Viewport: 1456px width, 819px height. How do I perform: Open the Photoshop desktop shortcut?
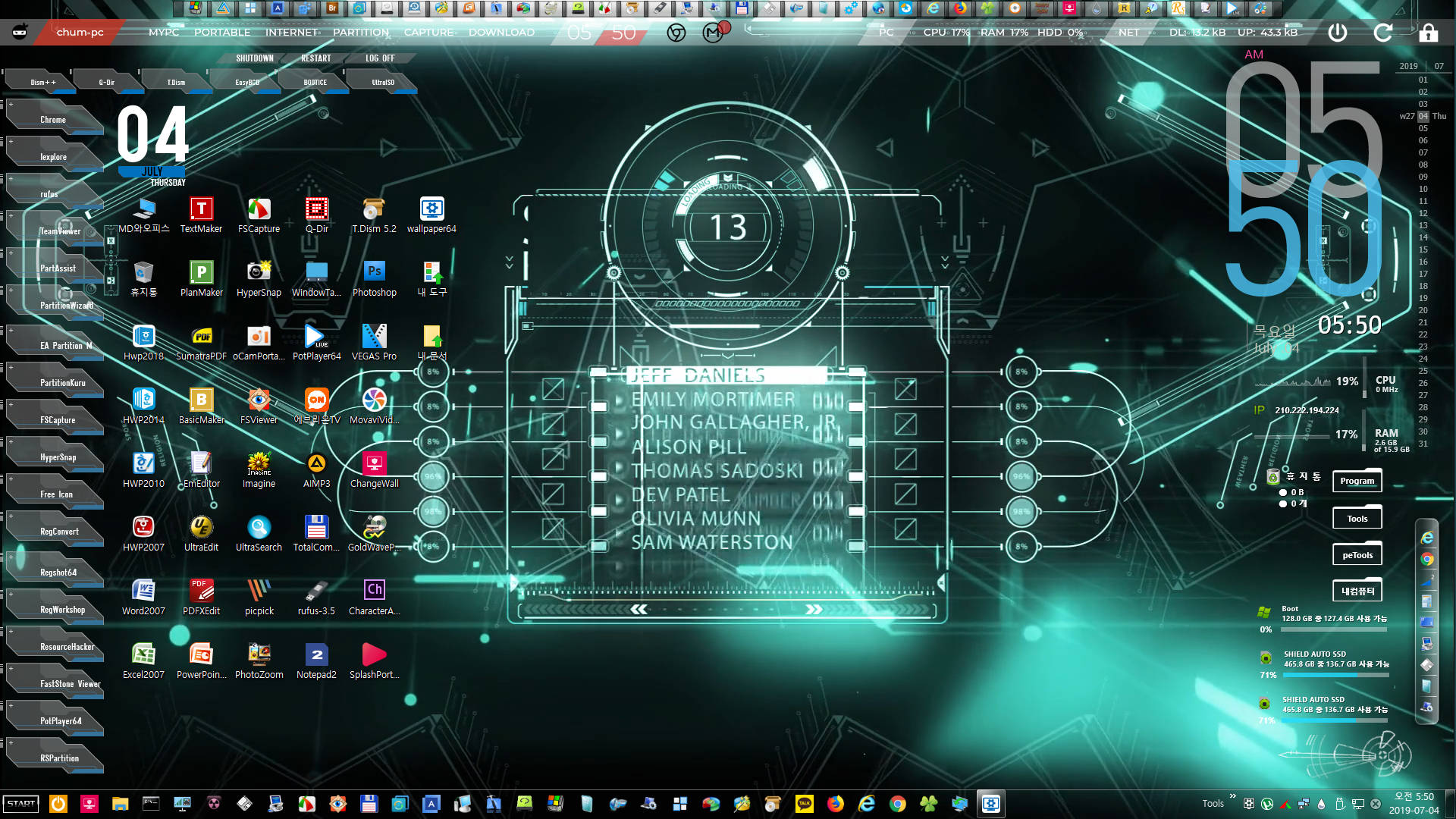coord(374,278)
